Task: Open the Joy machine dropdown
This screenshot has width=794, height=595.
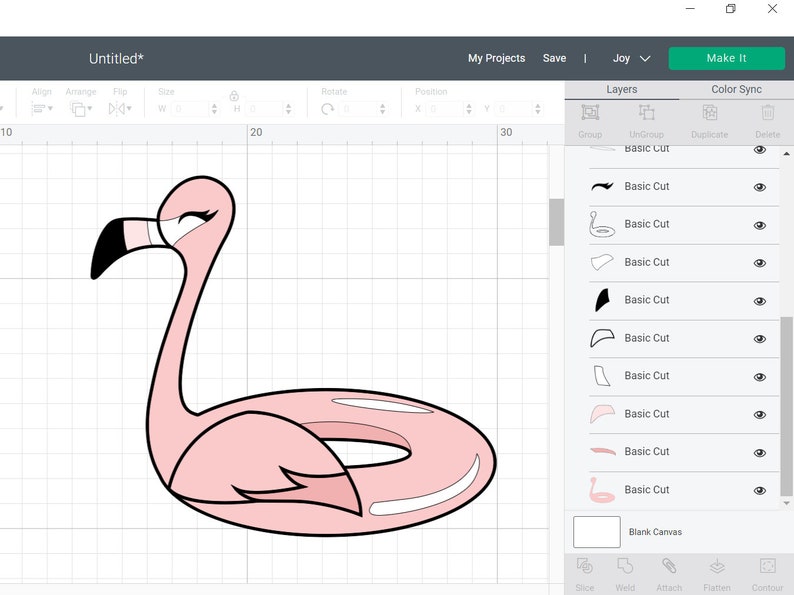Action: pyautogui.click(x=631, y=58)
